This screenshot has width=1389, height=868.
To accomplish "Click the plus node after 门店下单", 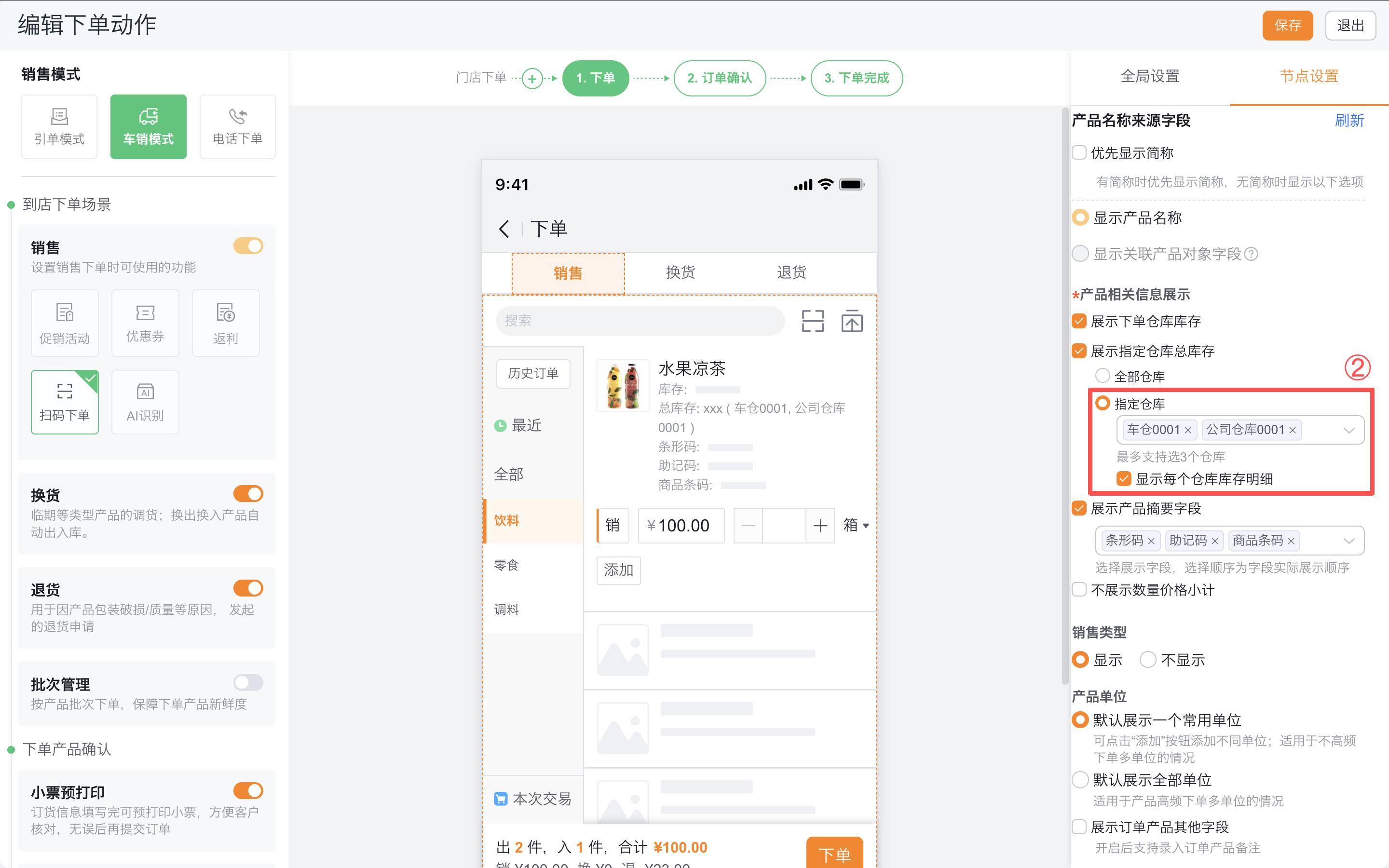I will pyautogui.click(x=532, y=79).
